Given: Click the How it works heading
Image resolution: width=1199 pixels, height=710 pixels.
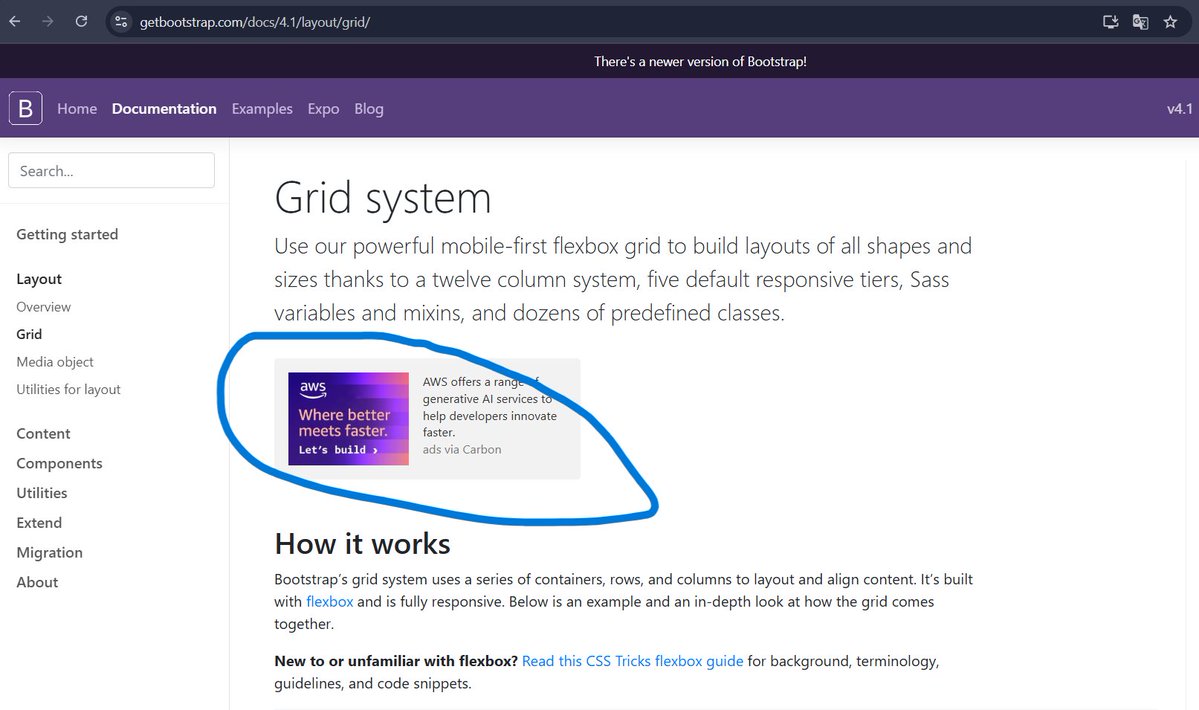Looking at the screenshot, I should click(x=362, y=544).
